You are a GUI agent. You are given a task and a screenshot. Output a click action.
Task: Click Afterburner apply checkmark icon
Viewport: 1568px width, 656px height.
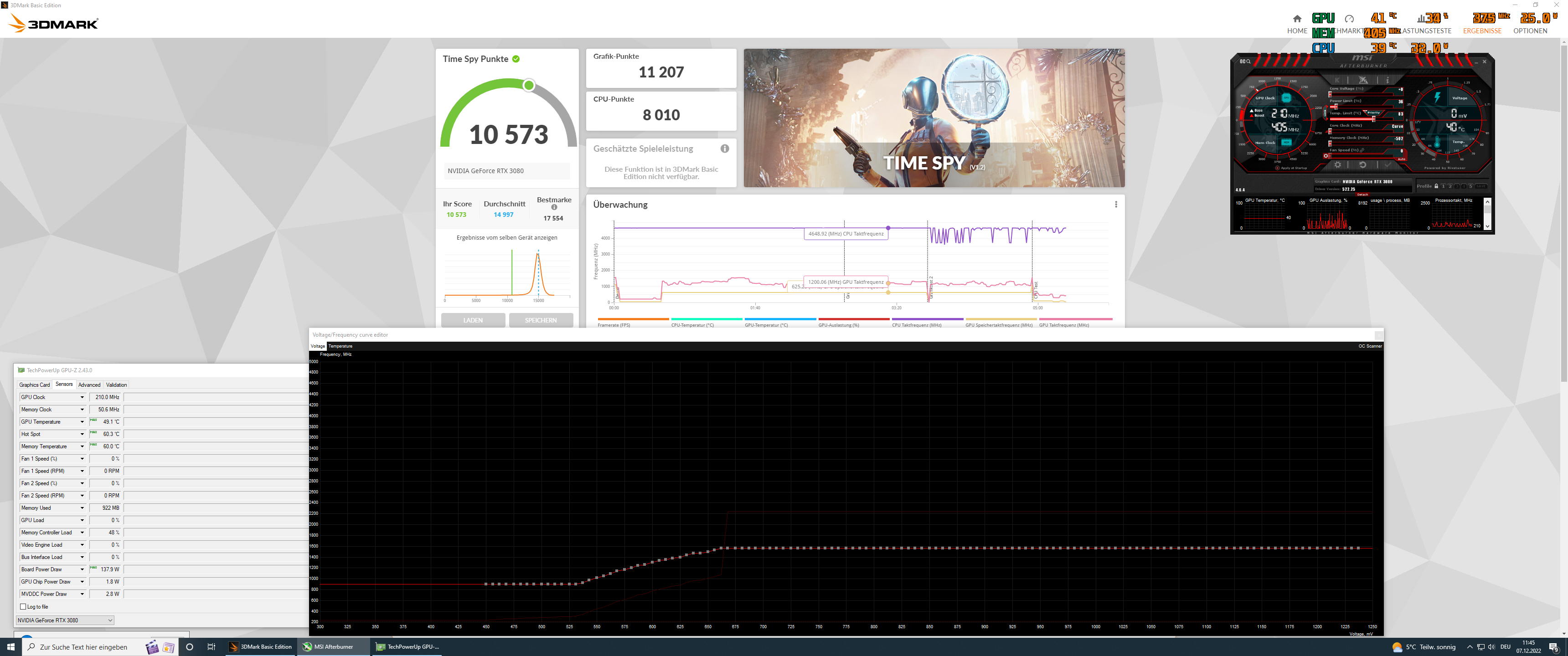click(1388, 165)
